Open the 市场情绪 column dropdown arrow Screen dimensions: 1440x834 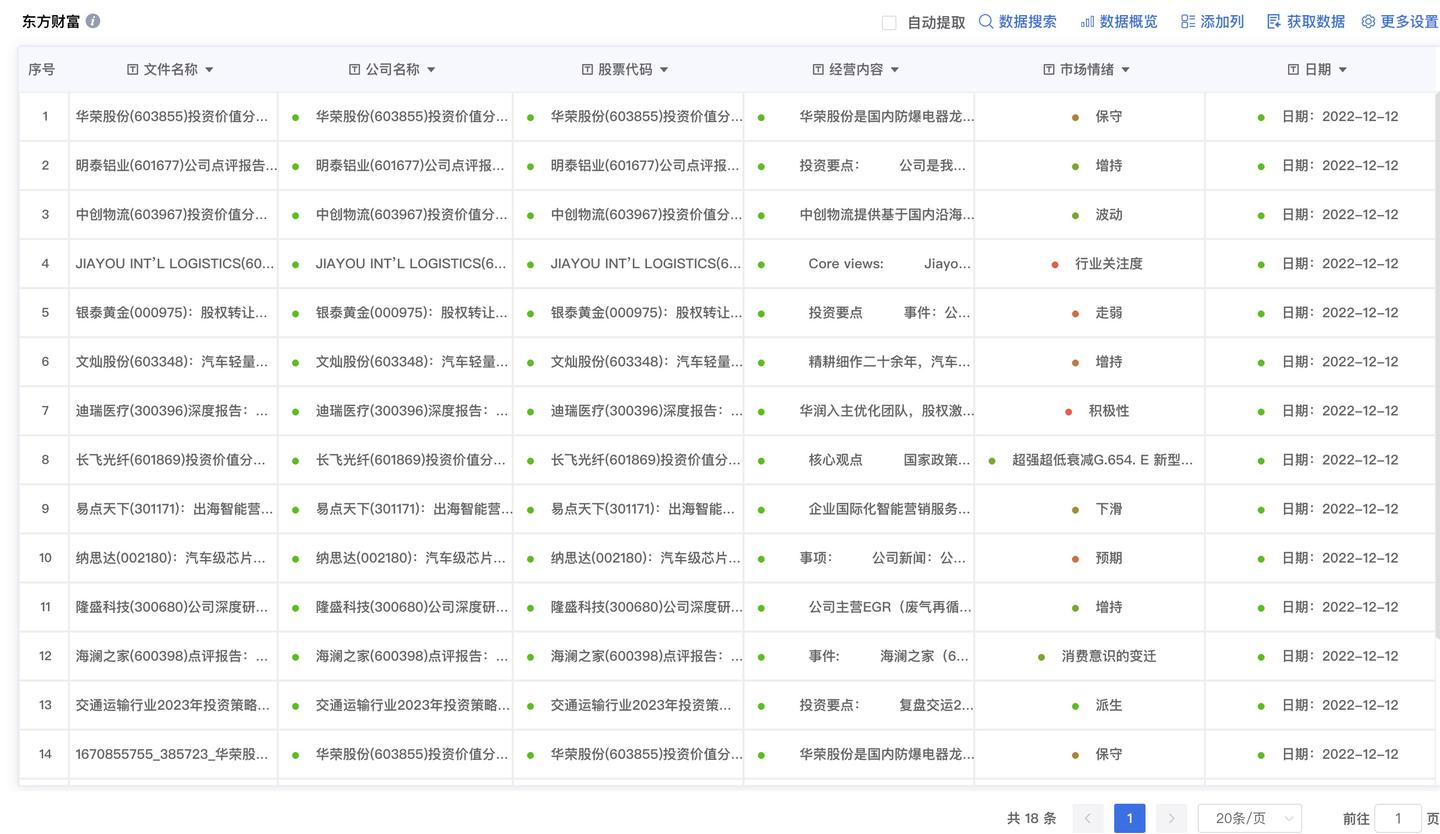coord(1125,70)
